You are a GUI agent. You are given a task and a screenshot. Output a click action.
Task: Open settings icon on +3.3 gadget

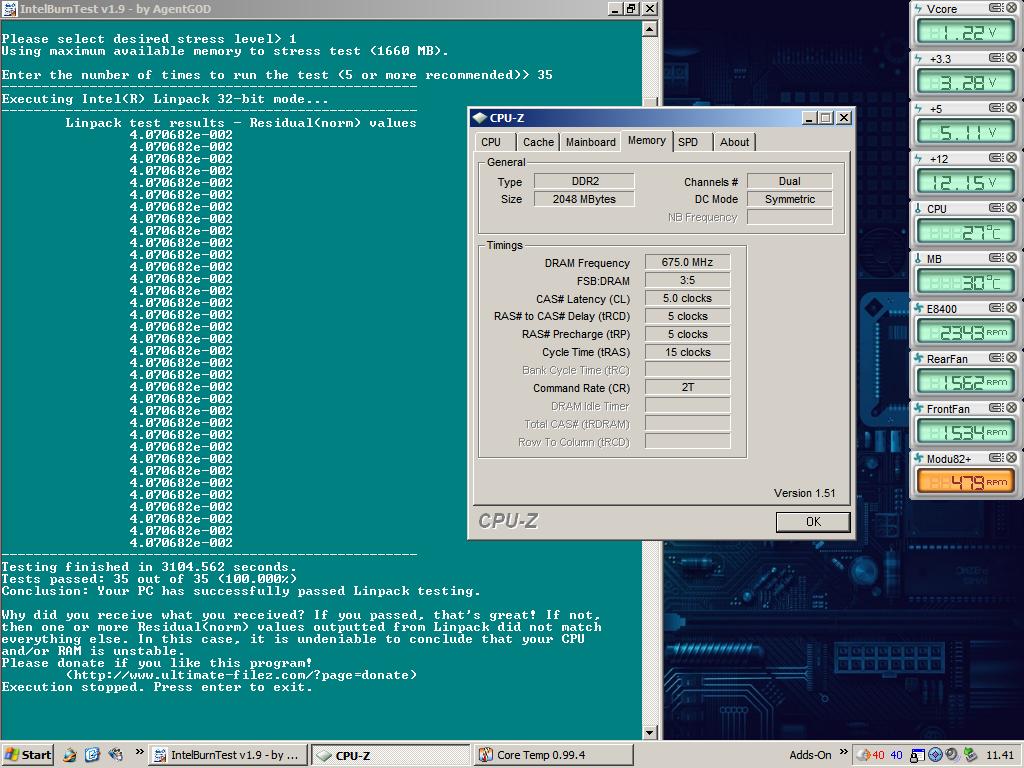(996, 58)
